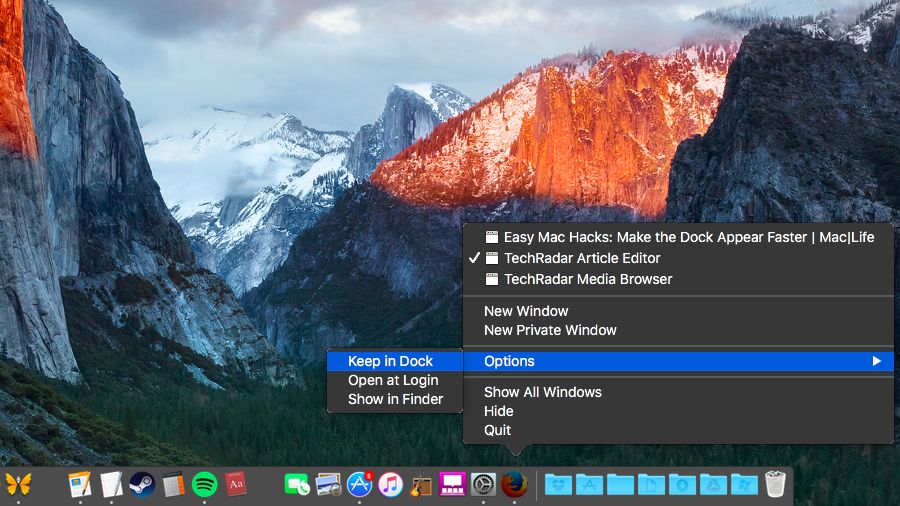Choose Show in Finder

[395, 399]
